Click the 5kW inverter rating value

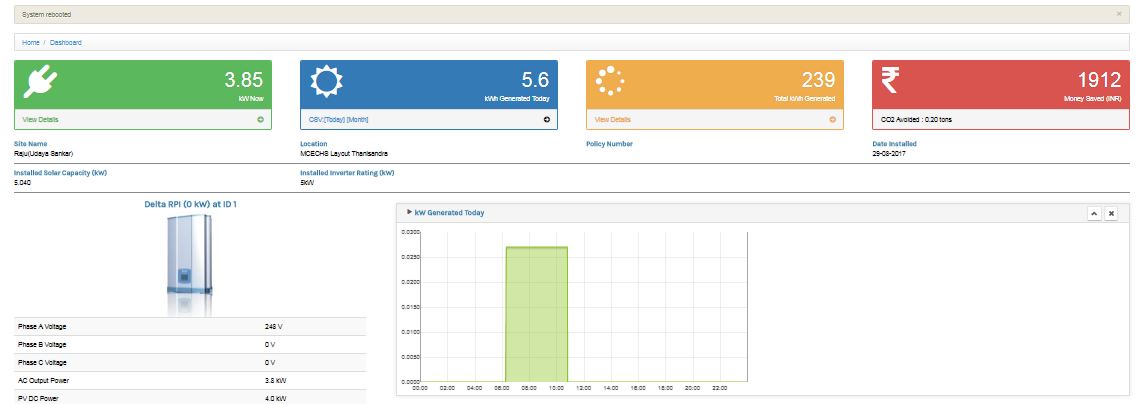[306, 183]
